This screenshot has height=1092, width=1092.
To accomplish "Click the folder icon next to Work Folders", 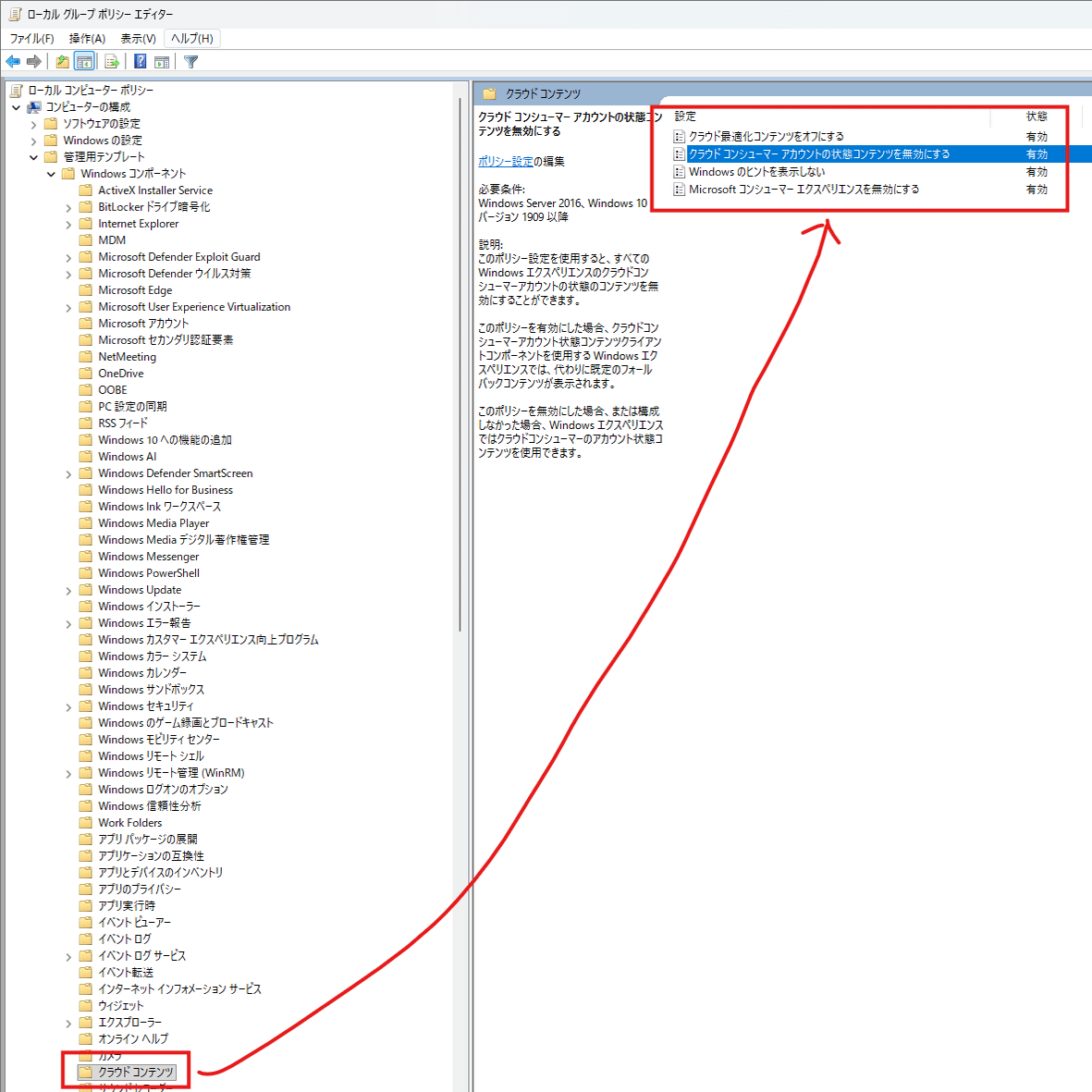I will pyautogui.click(x=86, y=823).
